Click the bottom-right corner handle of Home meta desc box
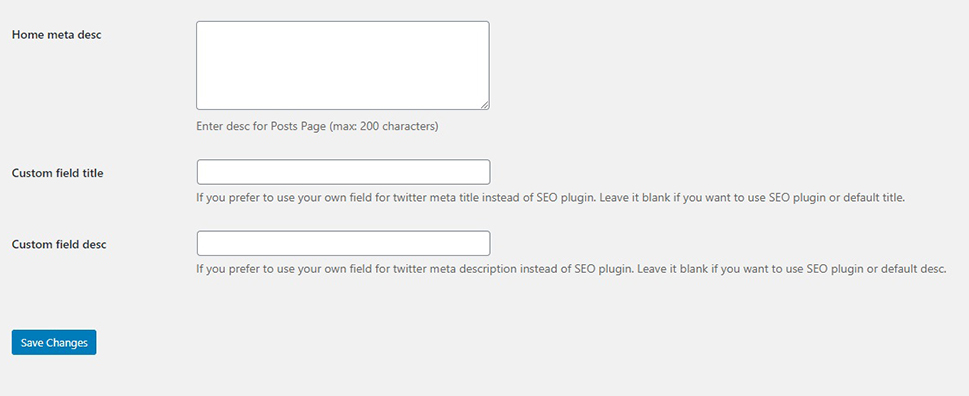This screenshot has width=969, height=396. coord(484,106)
